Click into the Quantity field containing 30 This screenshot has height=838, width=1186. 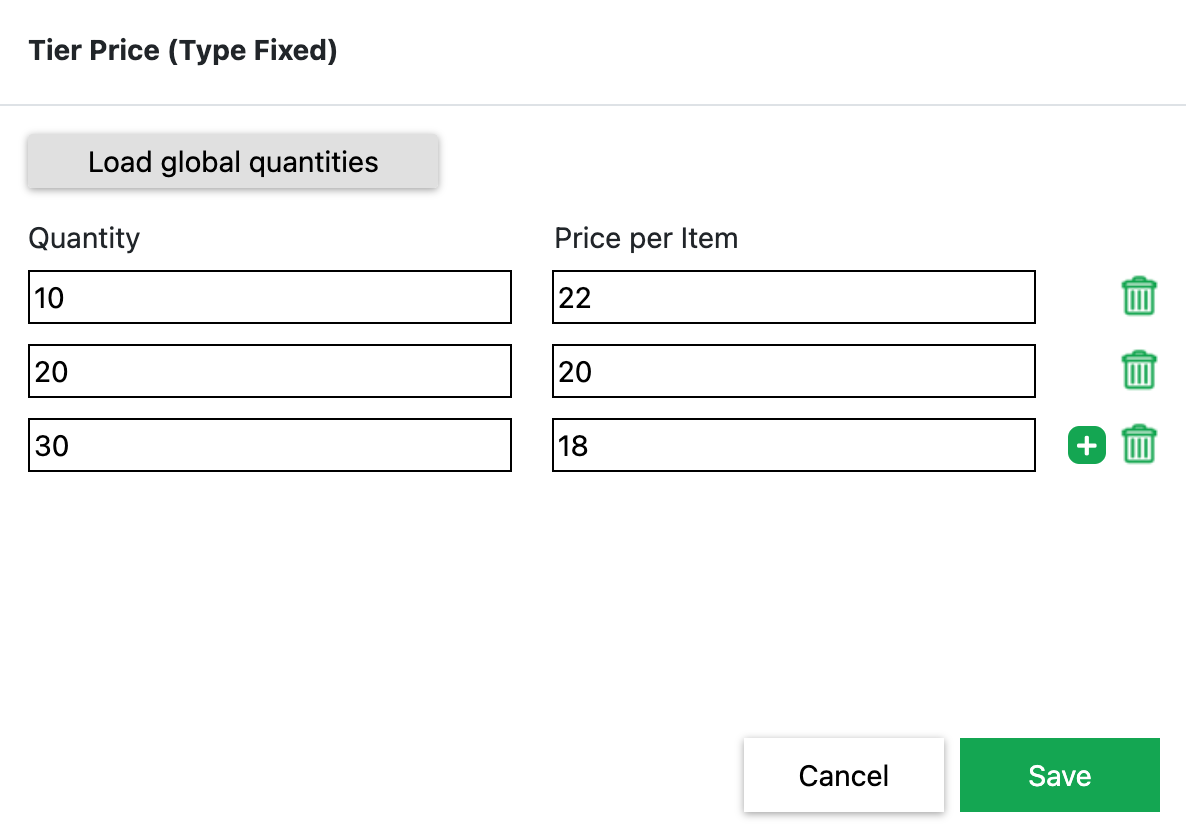pos(270,445)
